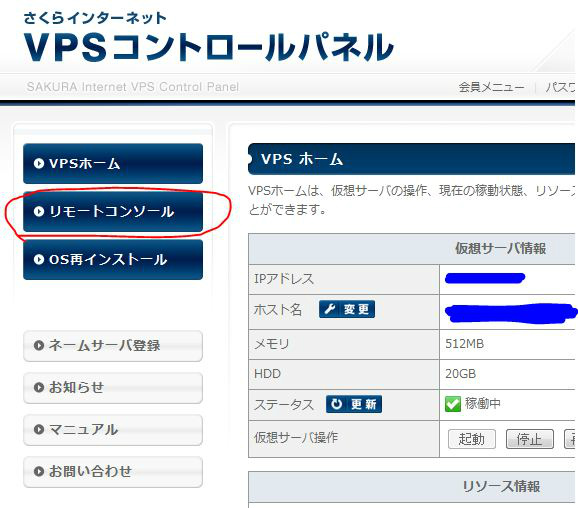Screen dimensions: 578x508
Task: Click the arrow icon beside リモートコンソール
Action: pos(39,212)
